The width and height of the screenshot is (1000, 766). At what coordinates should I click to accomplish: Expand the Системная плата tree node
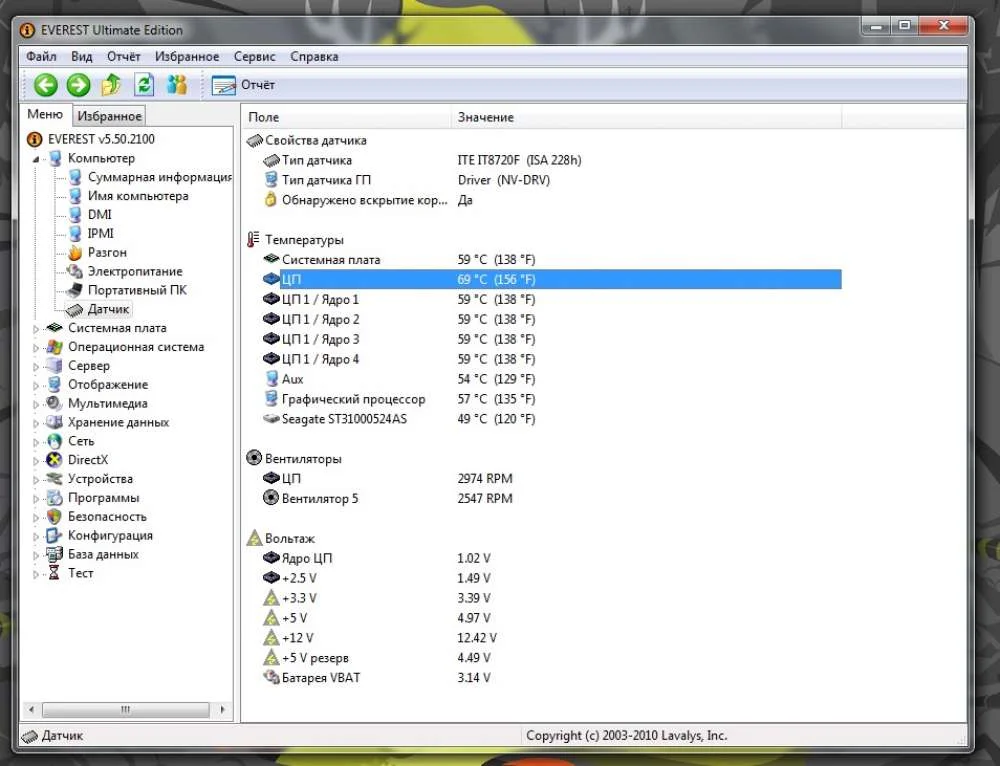point(38,329)
